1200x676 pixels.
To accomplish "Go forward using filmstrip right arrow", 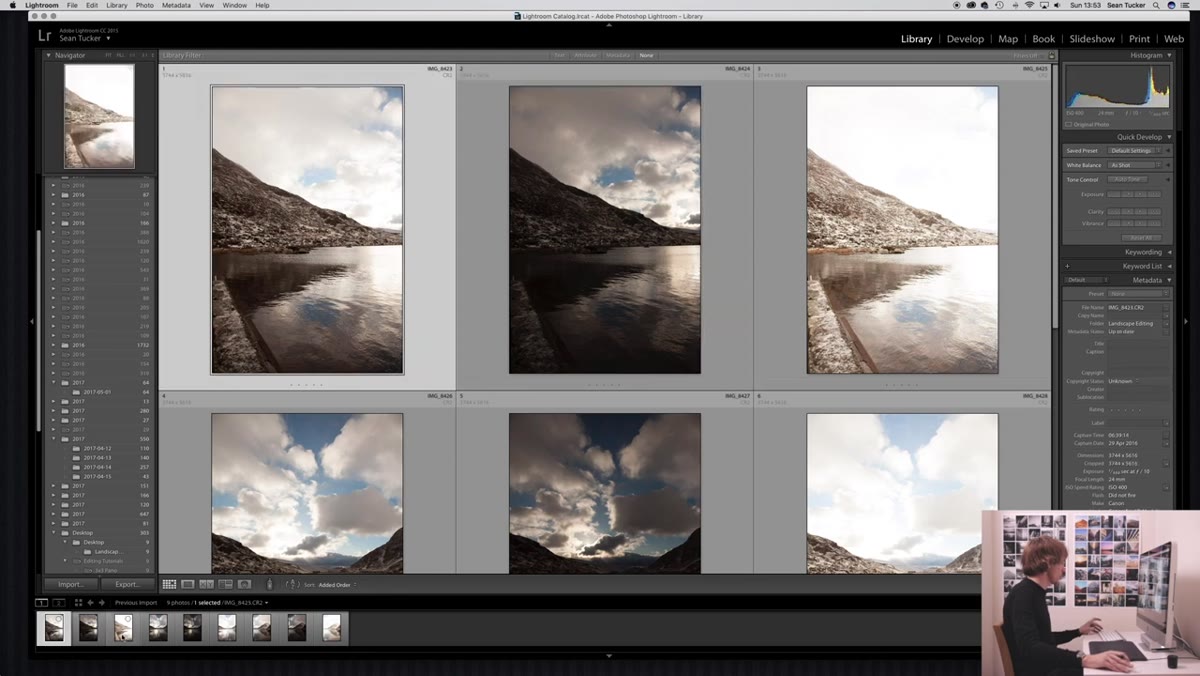I will click(x=100, y=603).
